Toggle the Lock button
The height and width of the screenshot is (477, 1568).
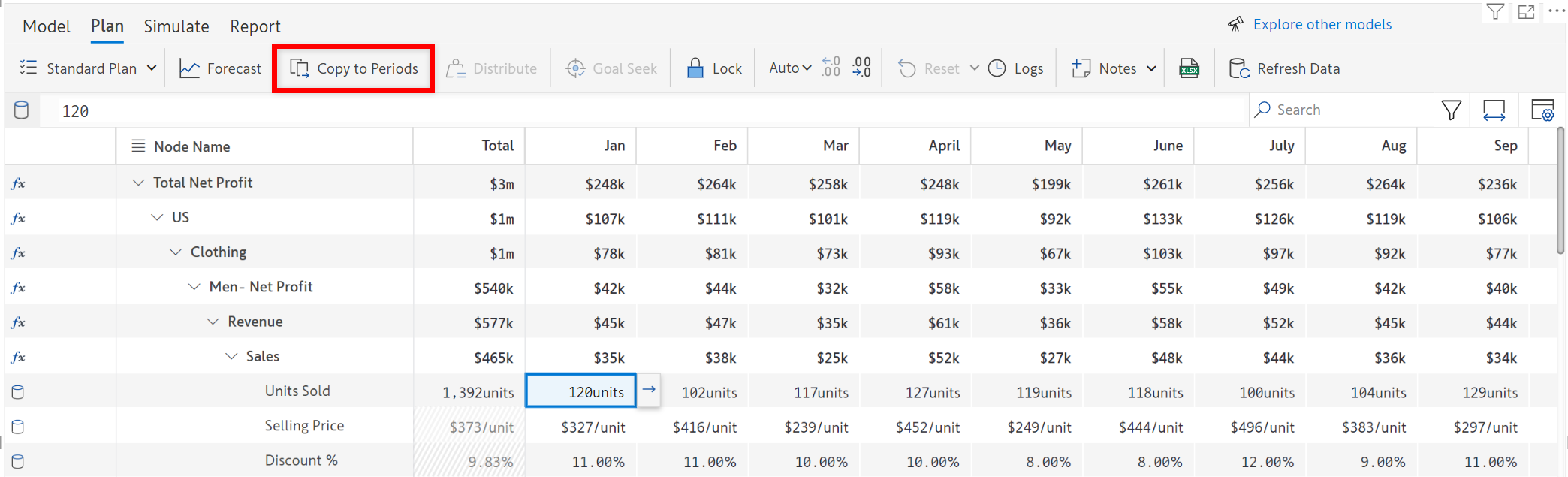(714, 68)
